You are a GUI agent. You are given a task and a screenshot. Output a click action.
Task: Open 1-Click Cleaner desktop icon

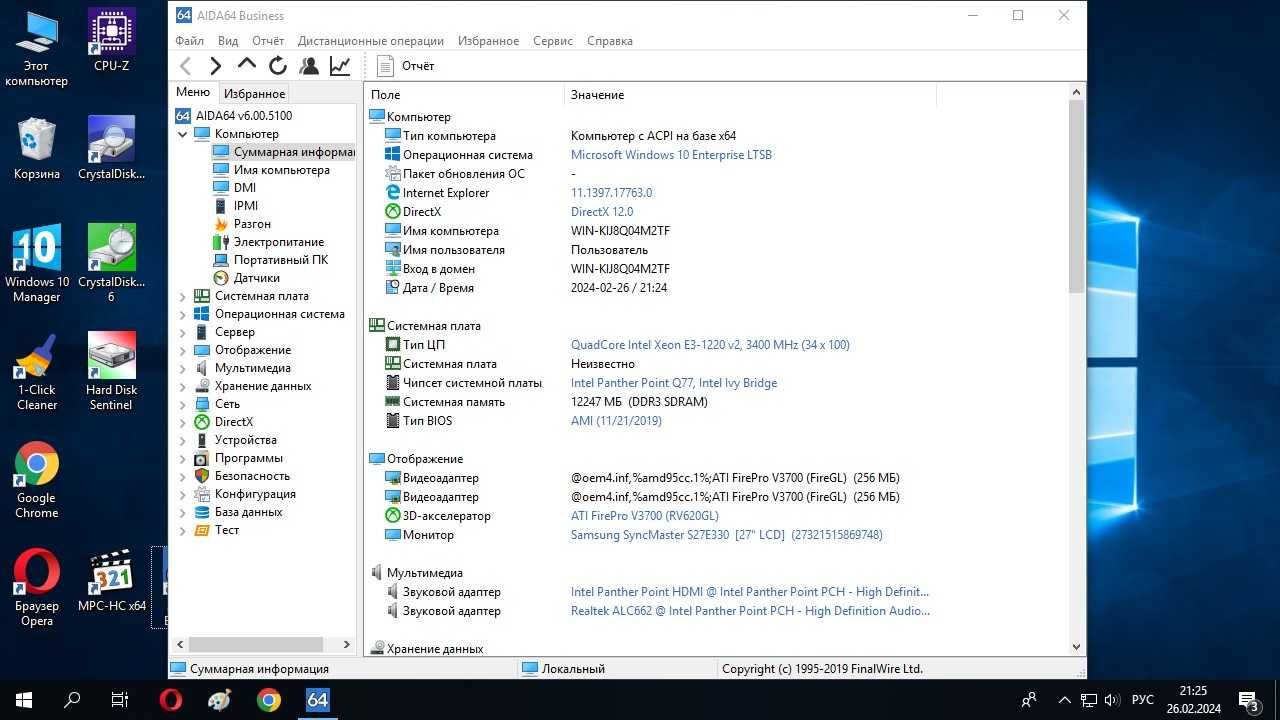[x=37, y=371]
